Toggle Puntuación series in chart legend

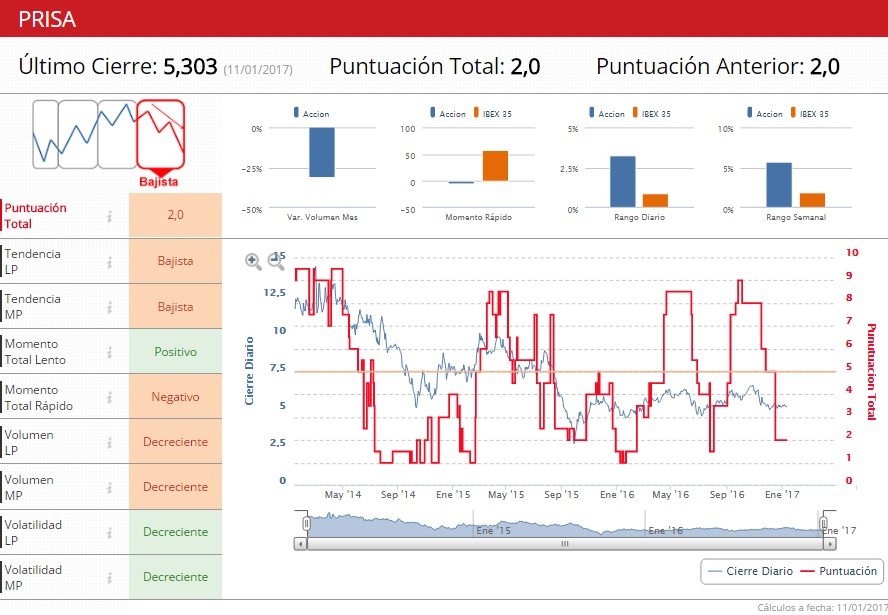[x=839, y=571]
